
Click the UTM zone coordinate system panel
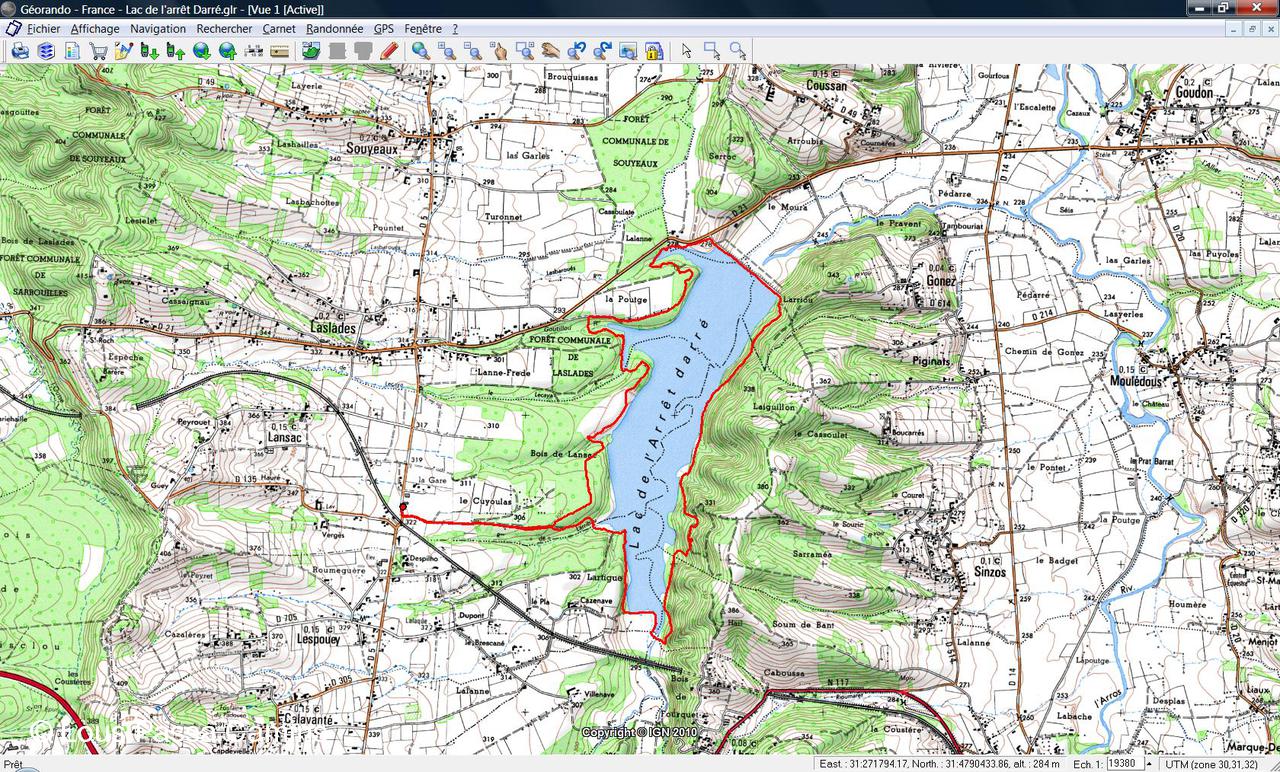coord(1220,763)
